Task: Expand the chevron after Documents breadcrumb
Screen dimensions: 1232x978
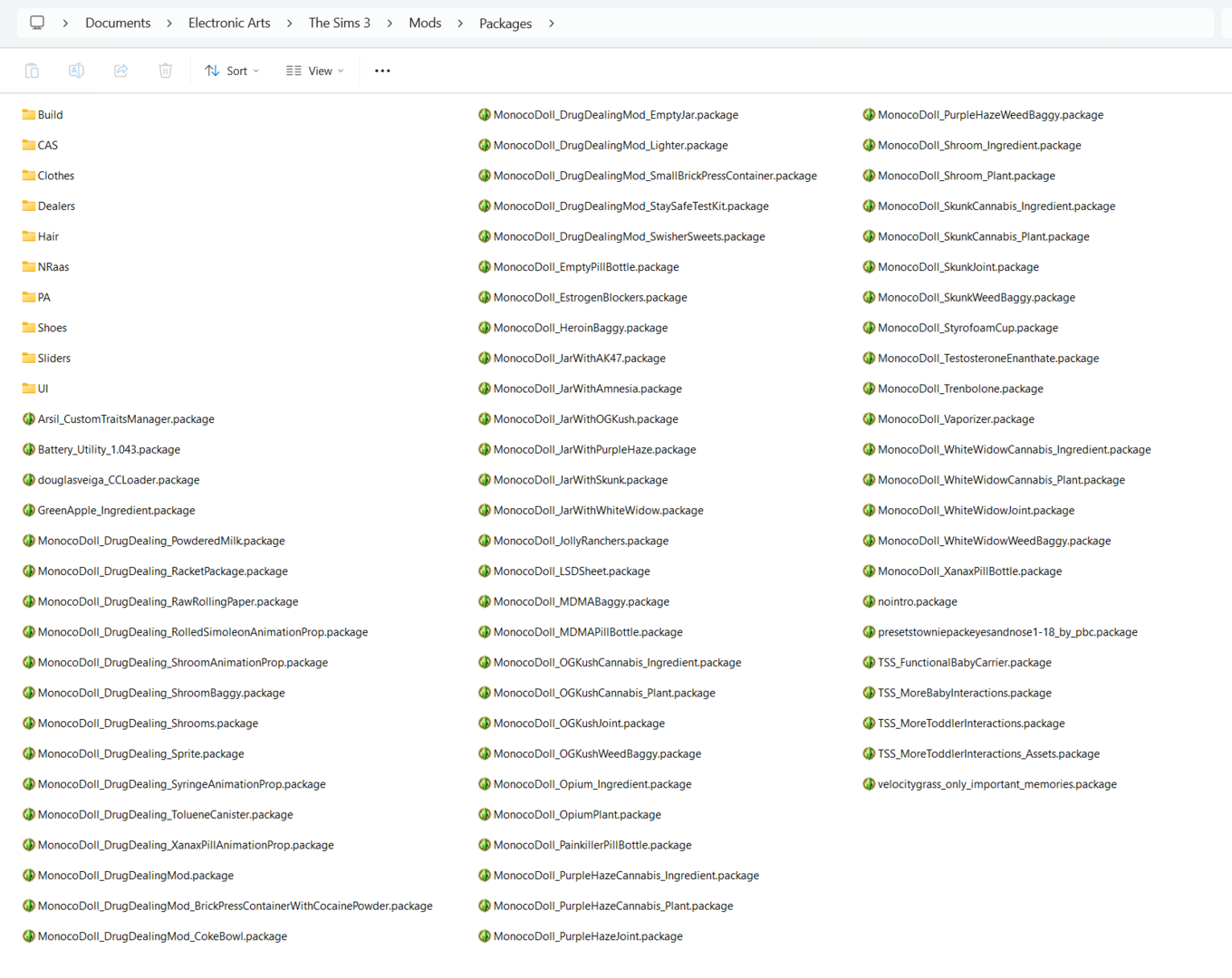Action: [169, 24]
